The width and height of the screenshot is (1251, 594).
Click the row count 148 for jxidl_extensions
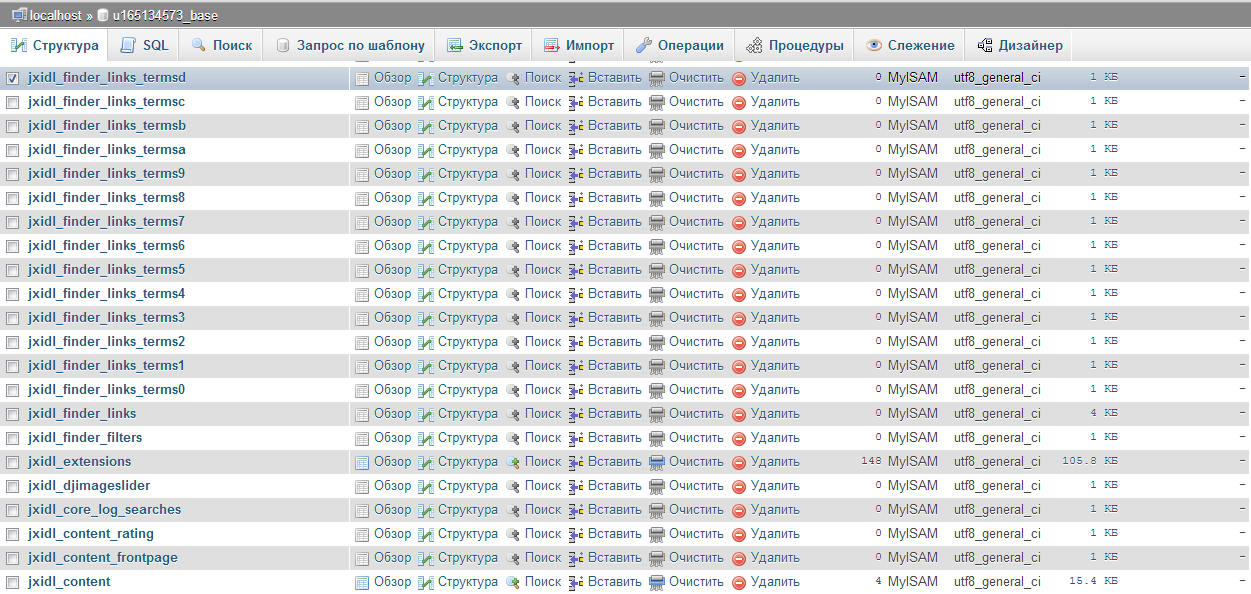[871, 462]
